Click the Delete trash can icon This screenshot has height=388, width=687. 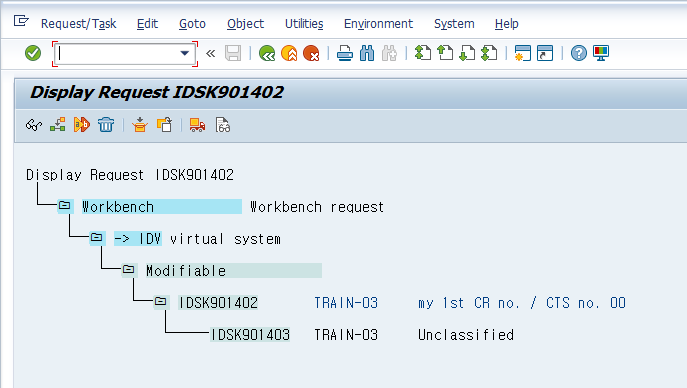(106, 125)
